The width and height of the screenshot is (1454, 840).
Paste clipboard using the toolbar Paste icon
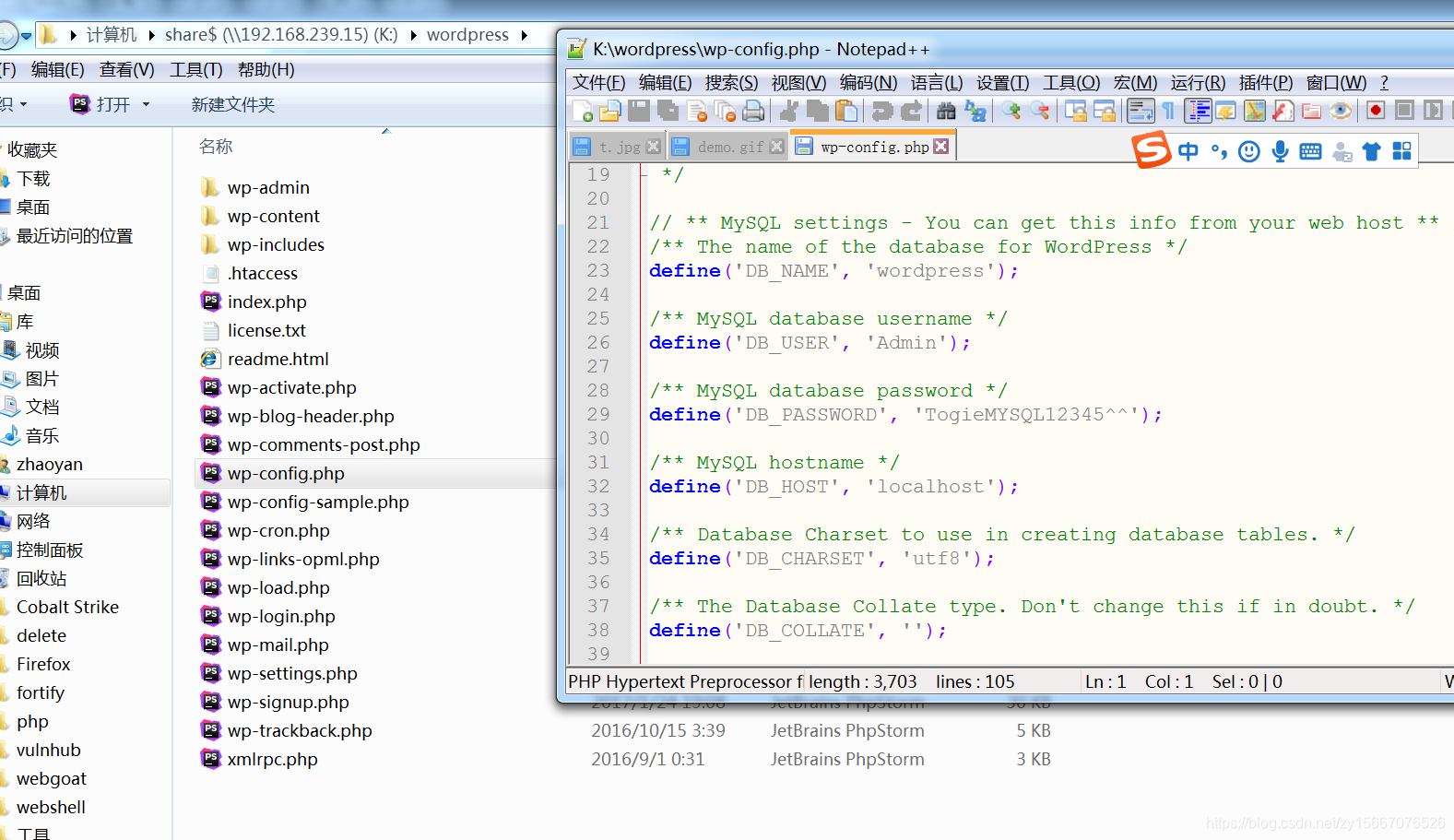click(846, 112)
